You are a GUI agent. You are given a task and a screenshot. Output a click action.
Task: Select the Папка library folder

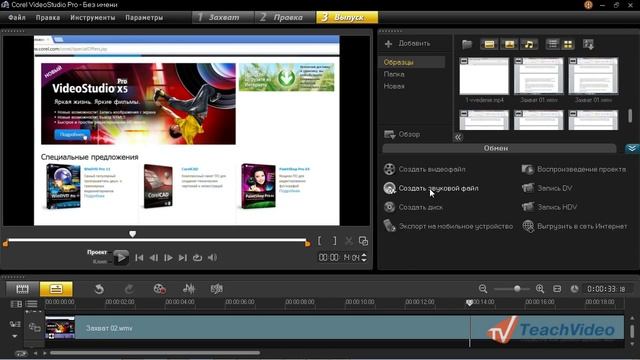coord(394,74)
